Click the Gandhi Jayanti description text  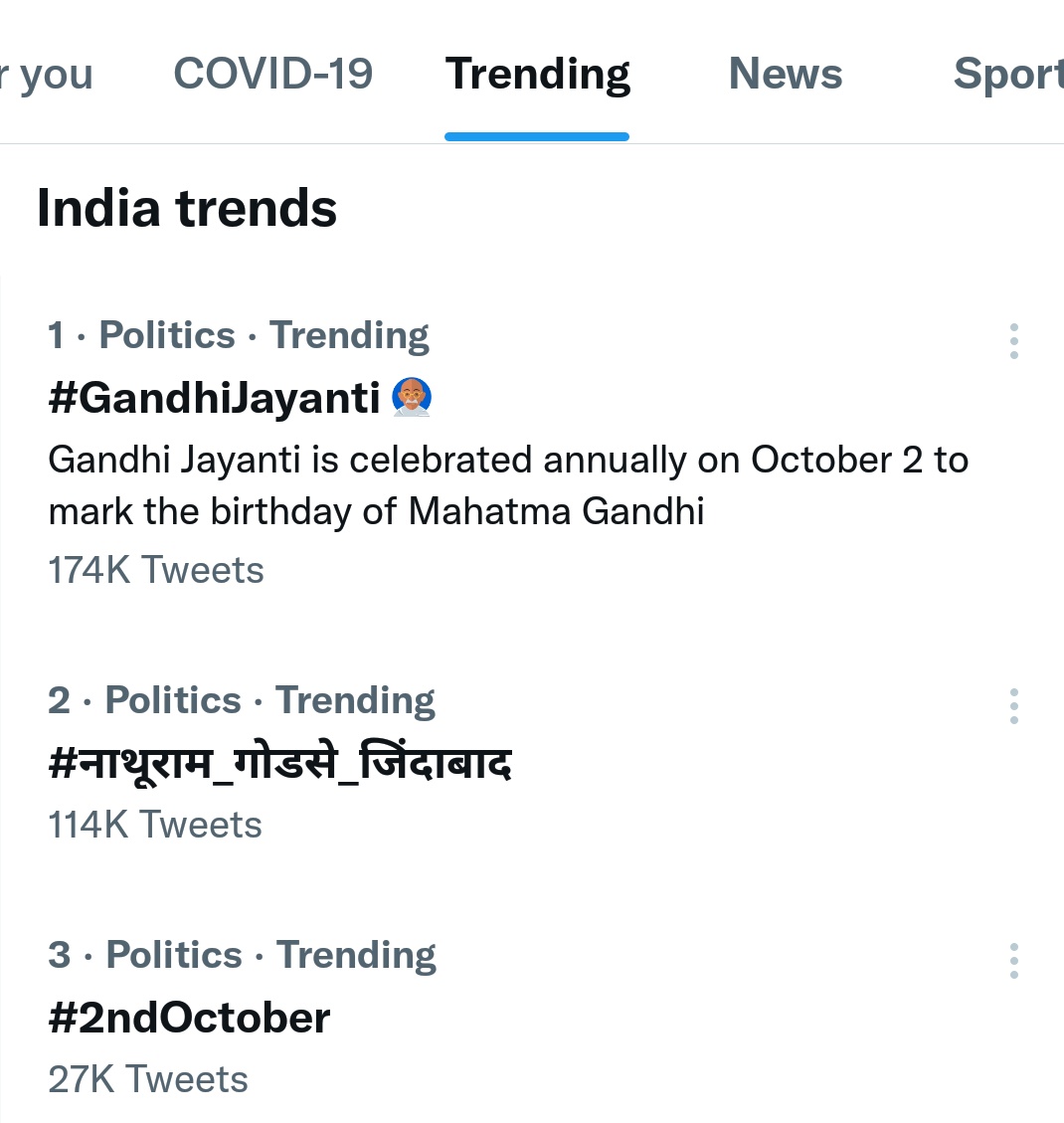[507, 485]
